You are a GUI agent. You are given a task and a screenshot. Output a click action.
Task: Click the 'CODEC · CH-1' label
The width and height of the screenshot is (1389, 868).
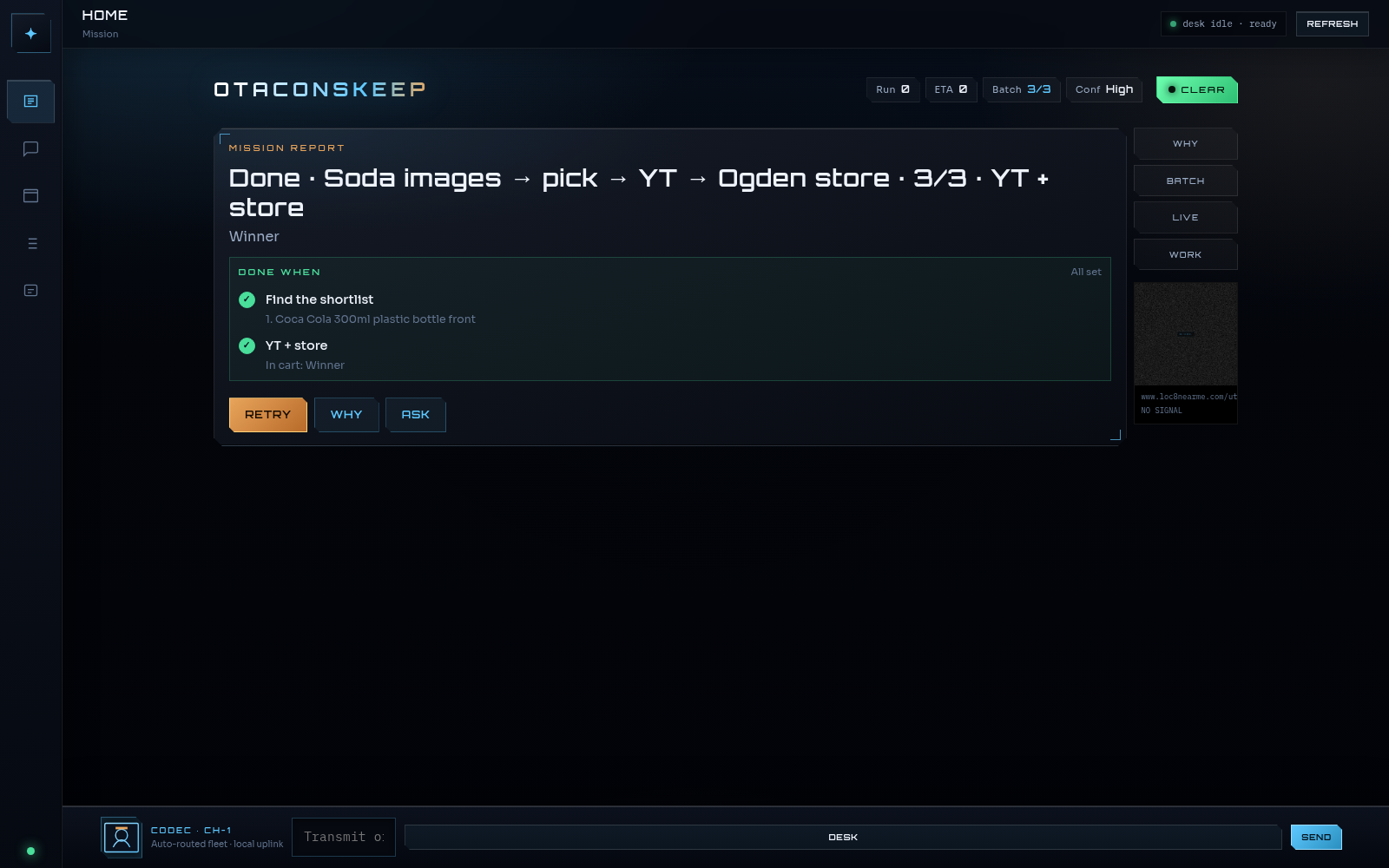tap(191, 831)
